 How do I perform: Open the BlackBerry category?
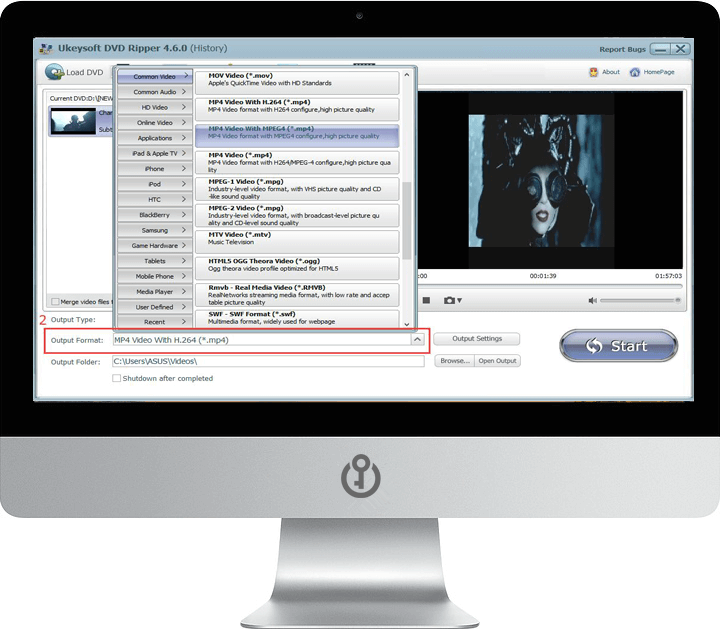pyautogui.click(x=155, y=215)
